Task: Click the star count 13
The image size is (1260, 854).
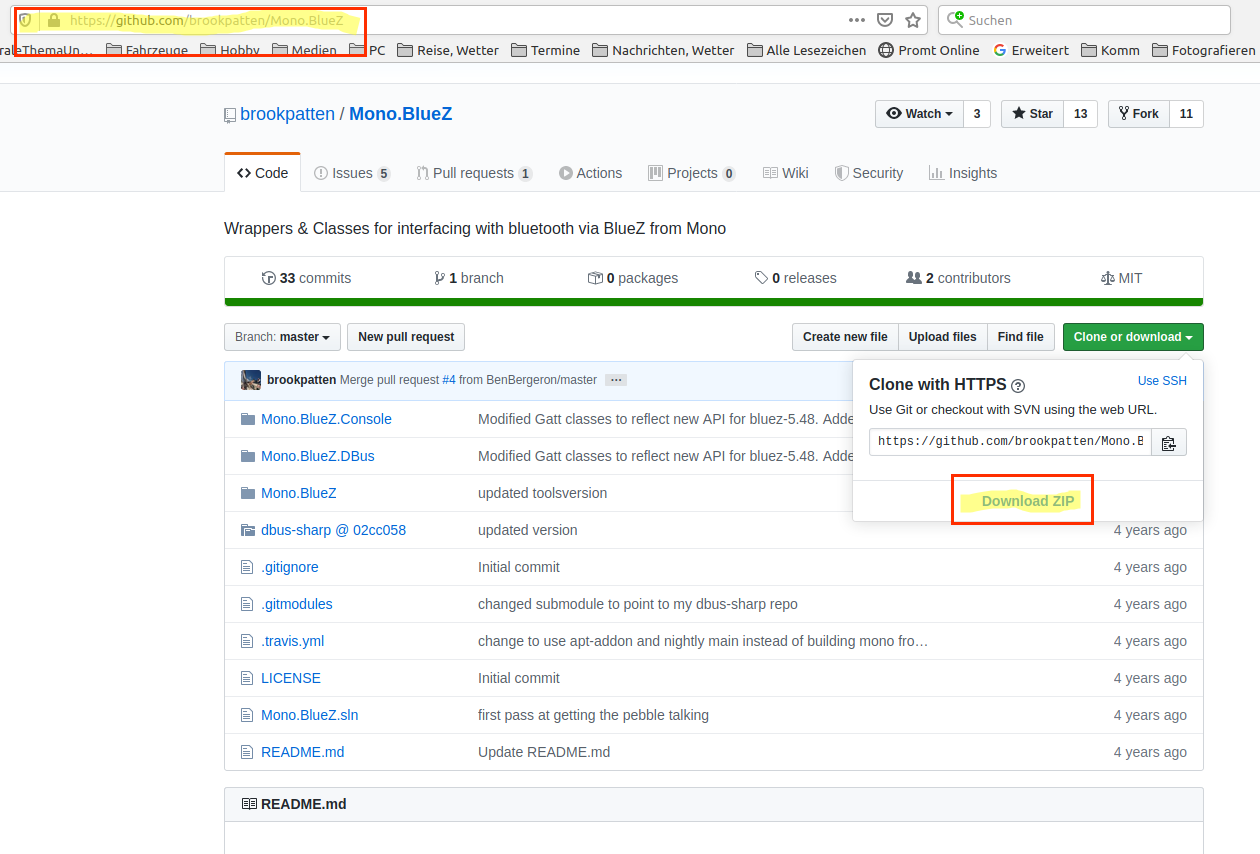Action: coord(1080,114)
